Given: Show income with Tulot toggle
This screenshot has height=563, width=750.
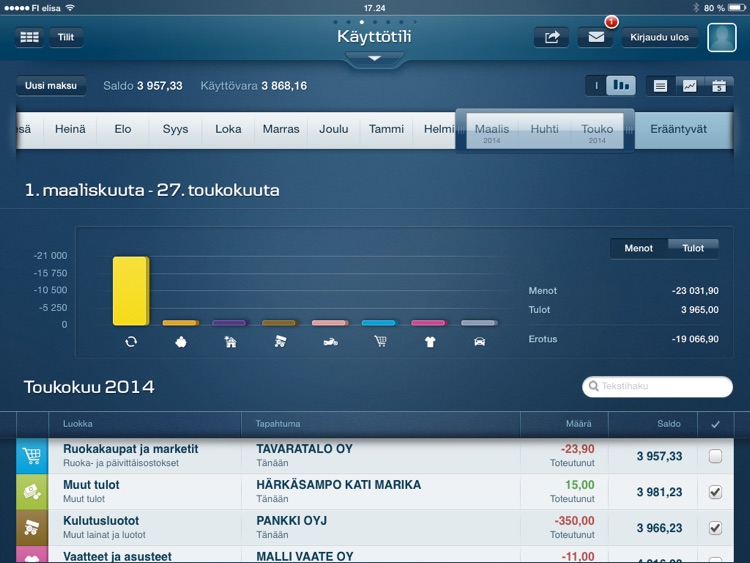Looking at the screenshot, I should point(693,248).
